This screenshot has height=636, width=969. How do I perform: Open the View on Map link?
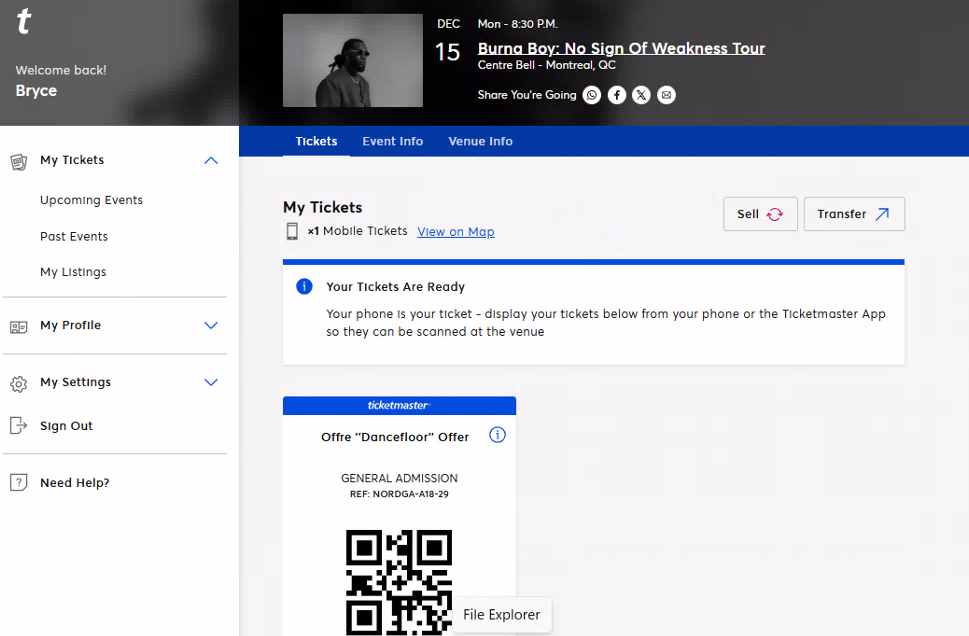point(455,232)
